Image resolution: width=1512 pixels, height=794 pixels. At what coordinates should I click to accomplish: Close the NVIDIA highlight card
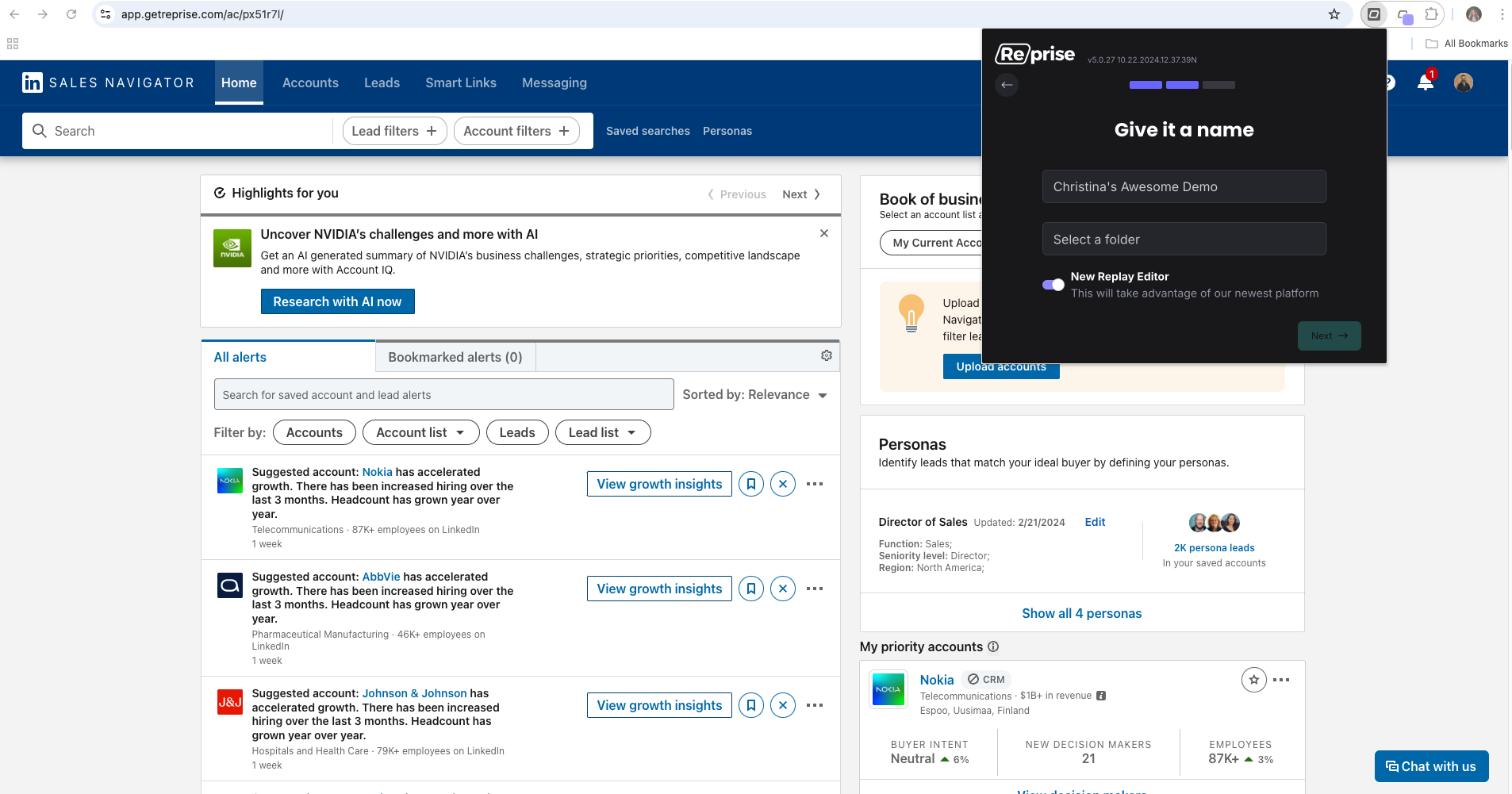[823, 233]
